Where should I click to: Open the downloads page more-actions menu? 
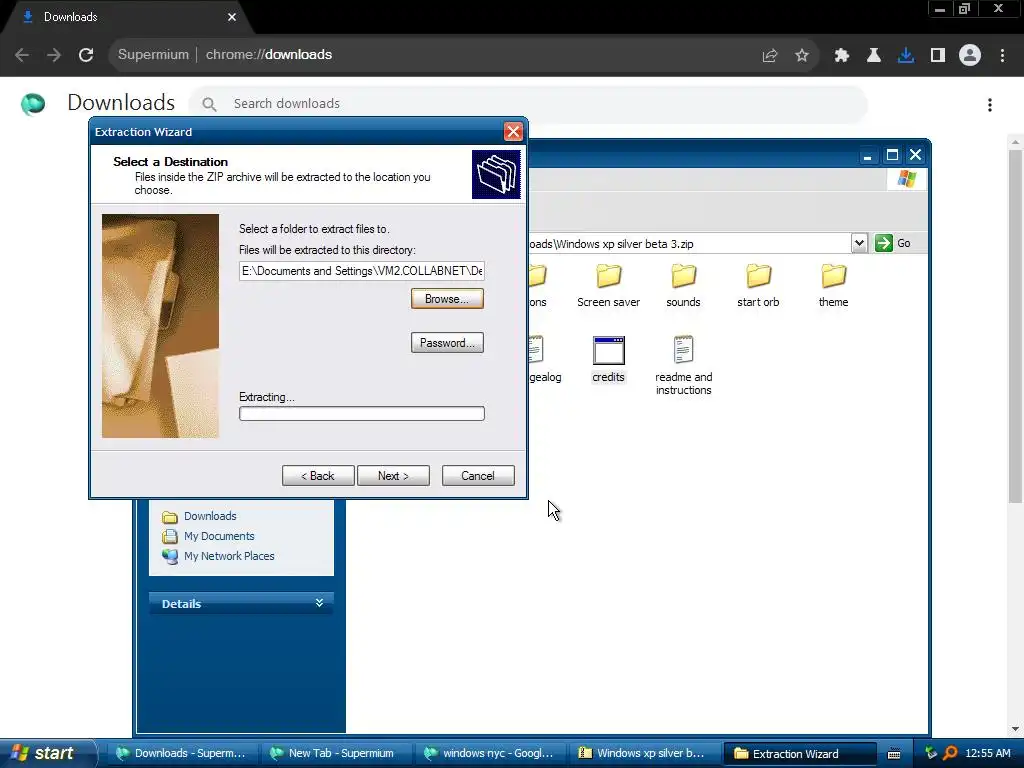[990, 104]
